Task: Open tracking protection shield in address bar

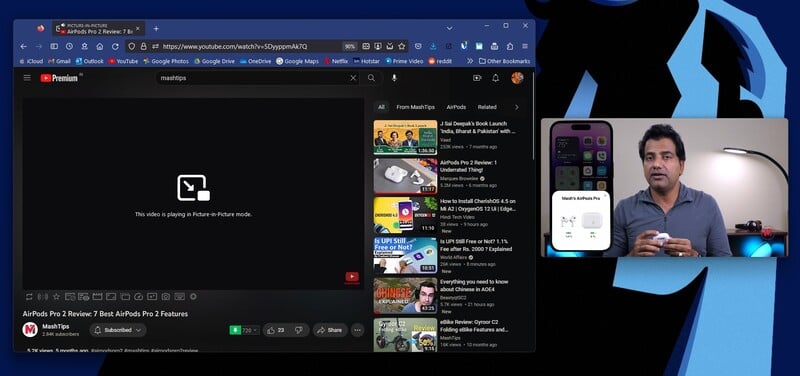Action: pos(132,46)
